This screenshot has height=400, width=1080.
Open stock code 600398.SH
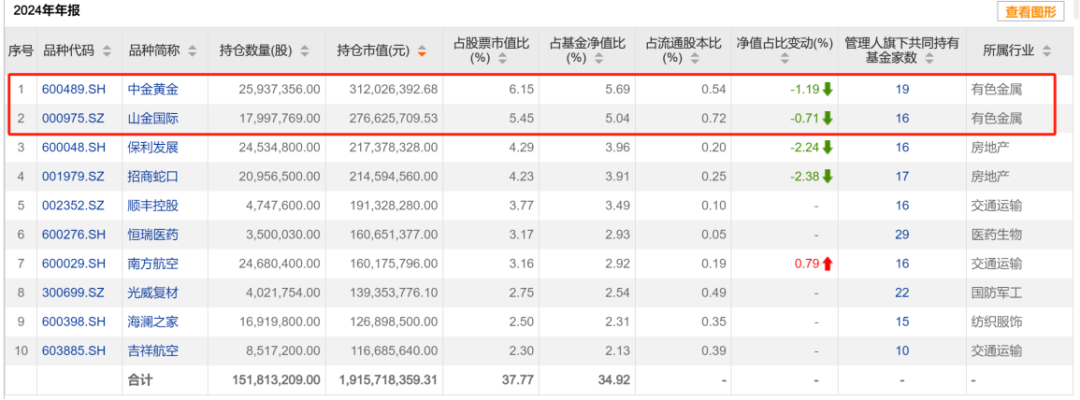pos(74,322)
